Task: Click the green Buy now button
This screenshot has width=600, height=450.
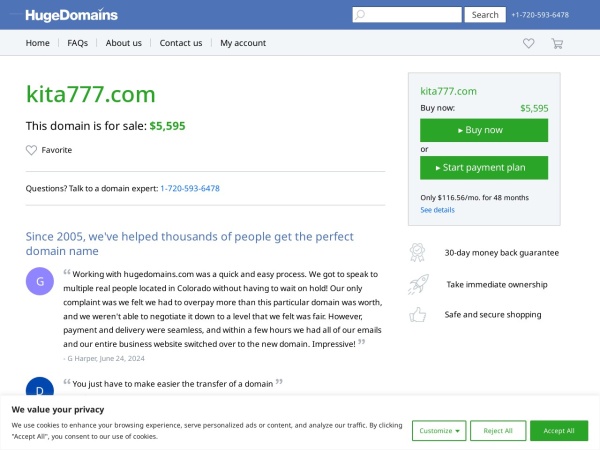Action: 484,130
